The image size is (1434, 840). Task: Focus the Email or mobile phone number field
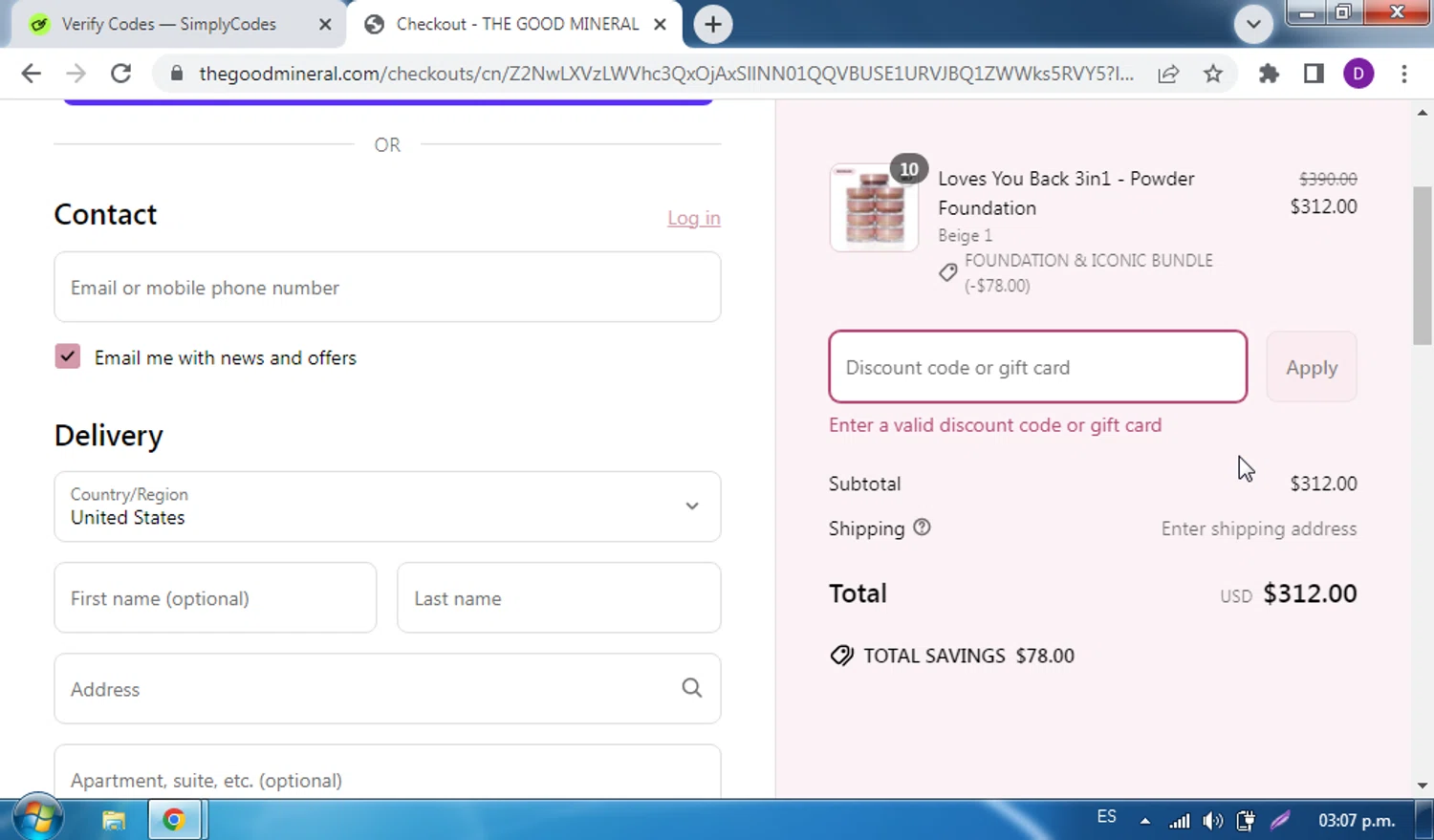(387, 287)
